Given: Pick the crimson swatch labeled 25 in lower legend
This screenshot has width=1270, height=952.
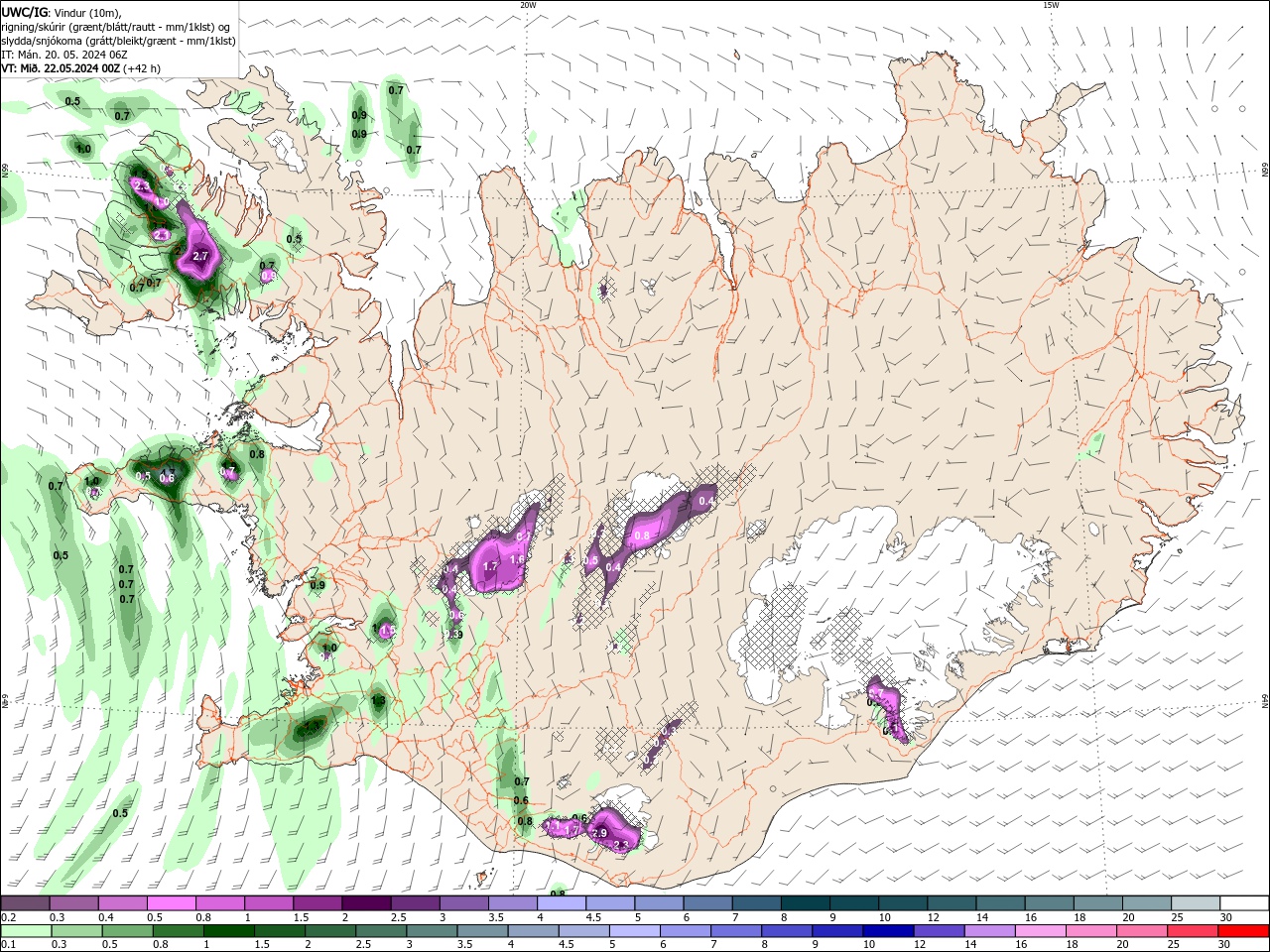Looking at the screenshot, I should 1193,931.
